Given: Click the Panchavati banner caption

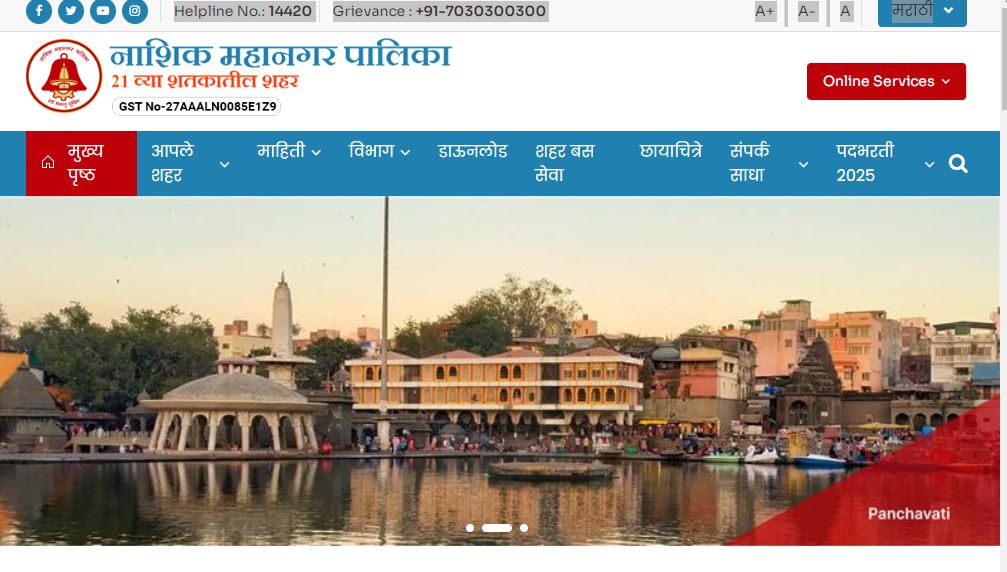Looking at the screenshot, I should (909, 514).
